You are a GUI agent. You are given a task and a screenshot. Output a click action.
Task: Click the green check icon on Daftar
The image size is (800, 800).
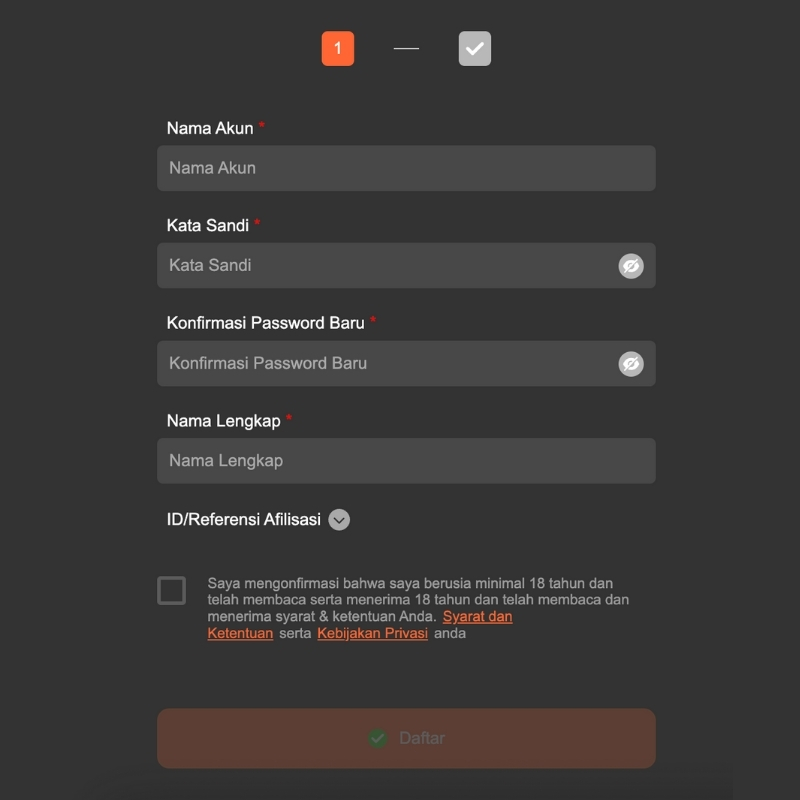point(378,739)
